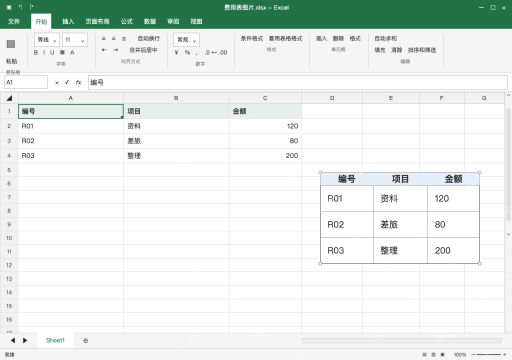Open the Insert cells (插入) ribbon command
The height and width of the screenshot is (360, 512).
coord(321,39)
